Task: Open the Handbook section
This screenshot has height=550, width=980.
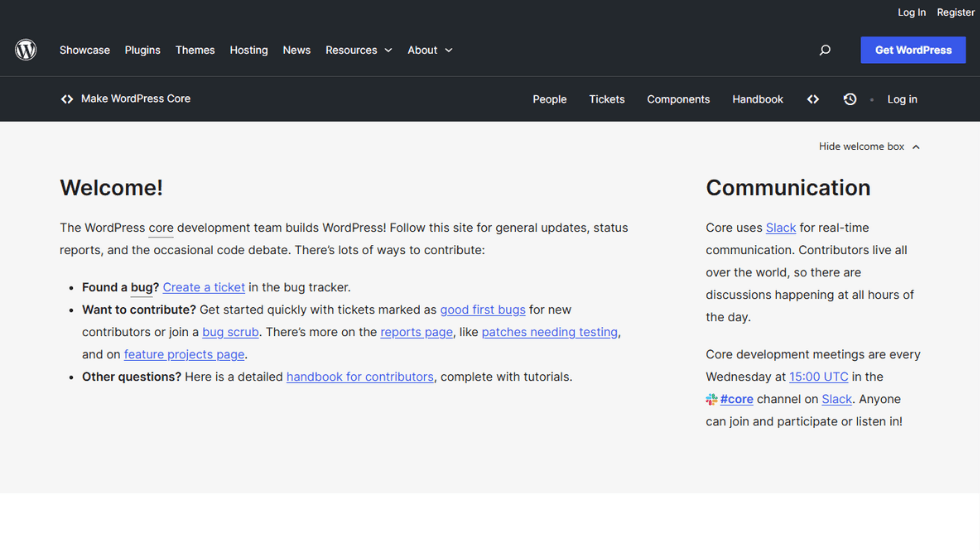Action: click(758, 99)
